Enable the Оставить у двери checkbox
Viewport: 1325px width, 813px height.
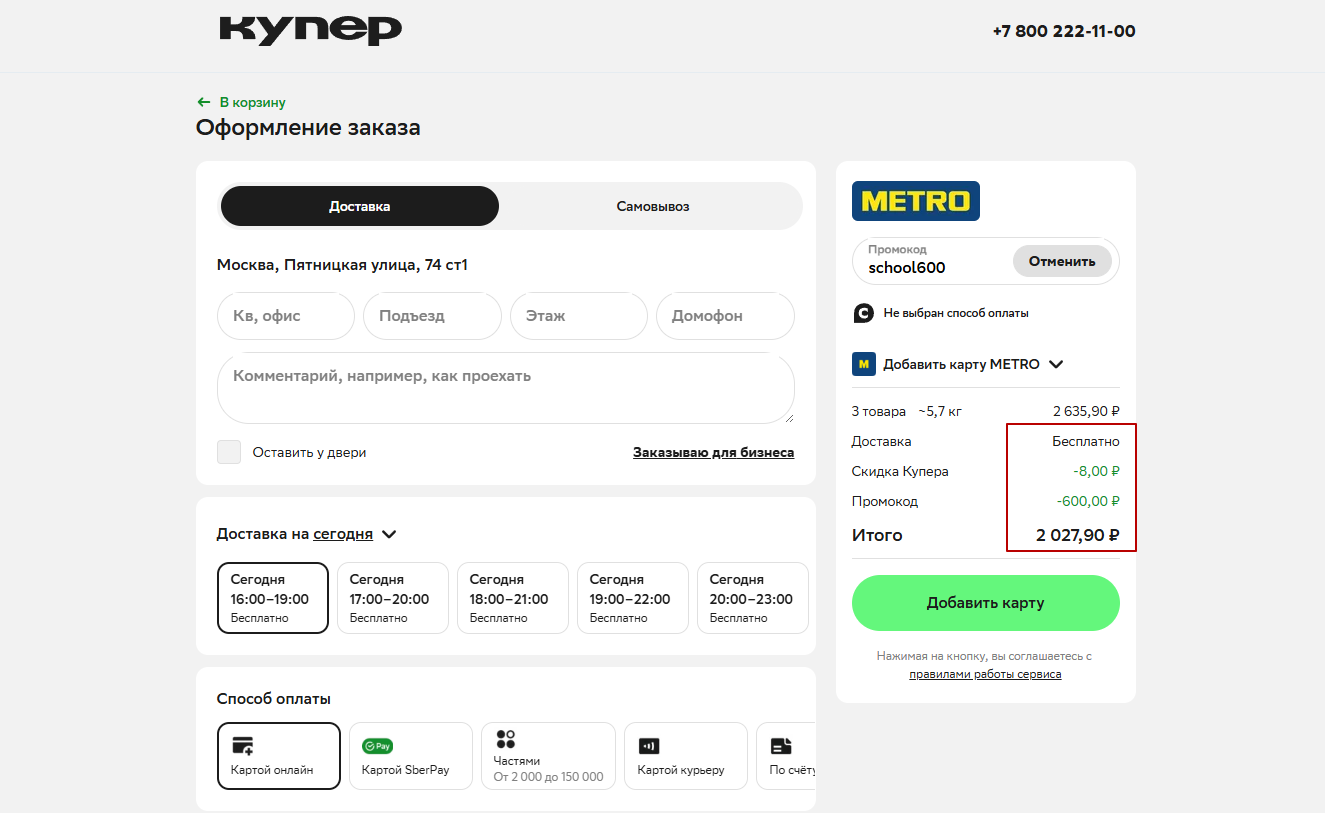[x=229, y=452]
